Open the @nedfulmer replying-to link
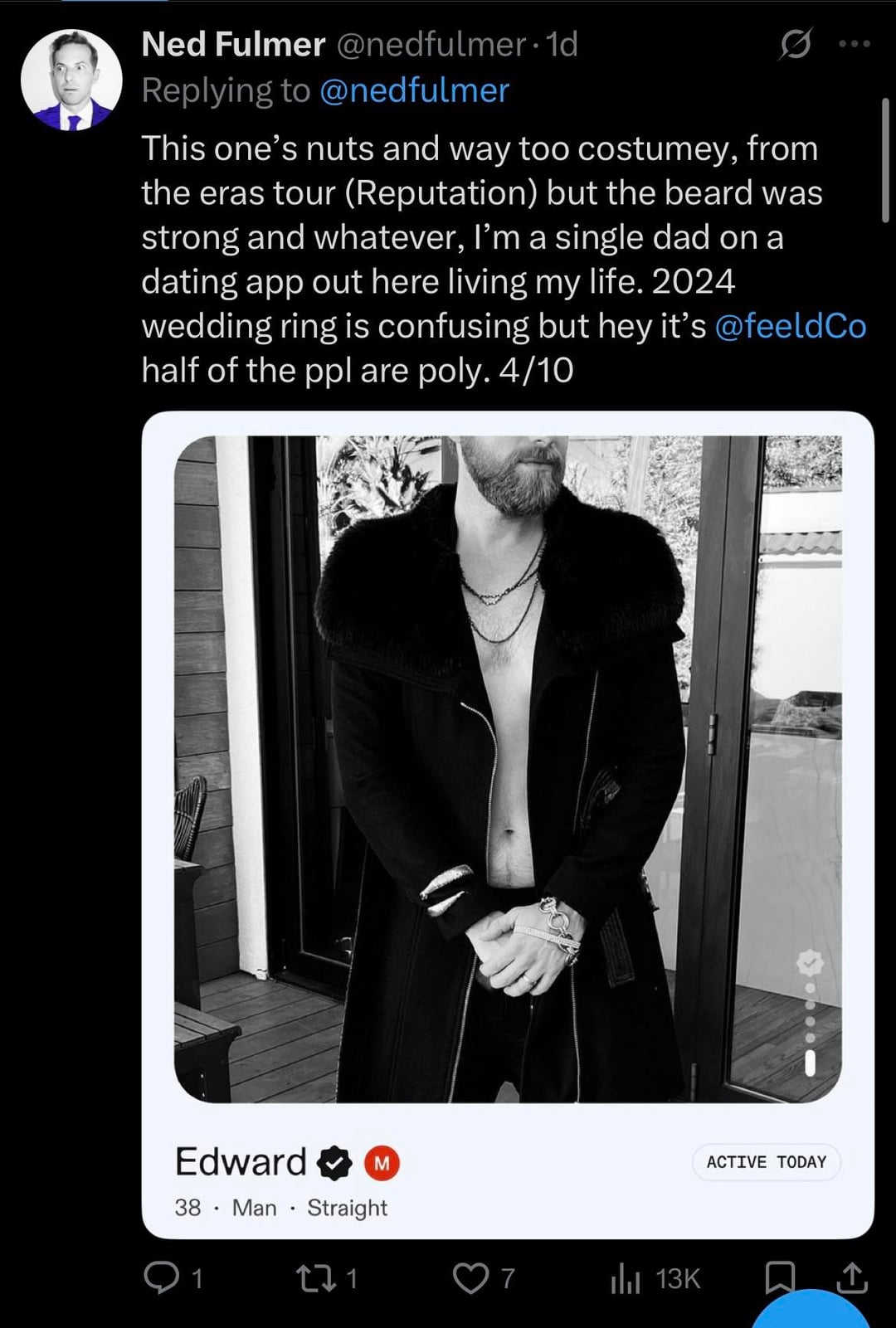Image resolution: width=896 pixels, height=1328 pixels. point(414,90)
